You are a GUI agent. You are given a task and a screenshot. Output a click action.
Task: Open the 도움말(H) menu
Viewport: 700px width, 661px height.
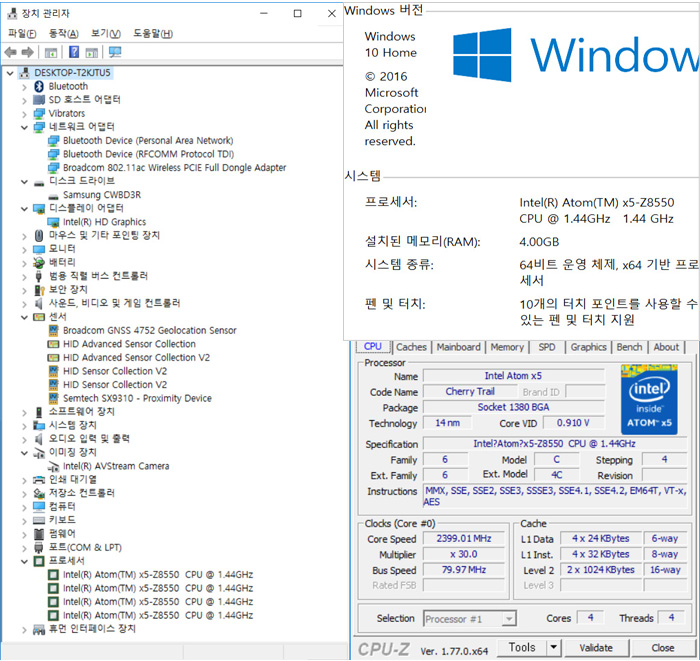coord(153,33)
